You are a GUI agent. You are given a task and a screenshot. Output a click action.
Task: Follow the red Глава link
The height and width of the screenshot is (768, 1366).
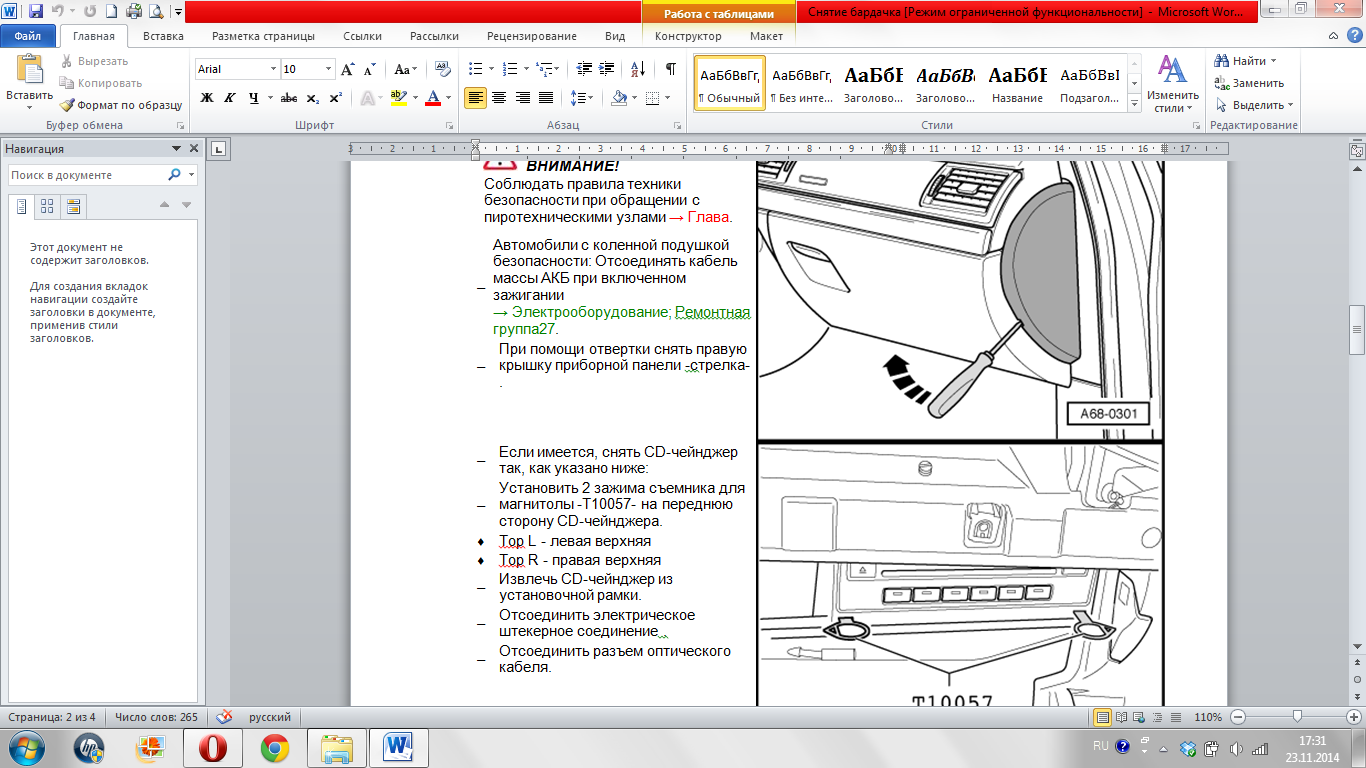tap(709, 217)
